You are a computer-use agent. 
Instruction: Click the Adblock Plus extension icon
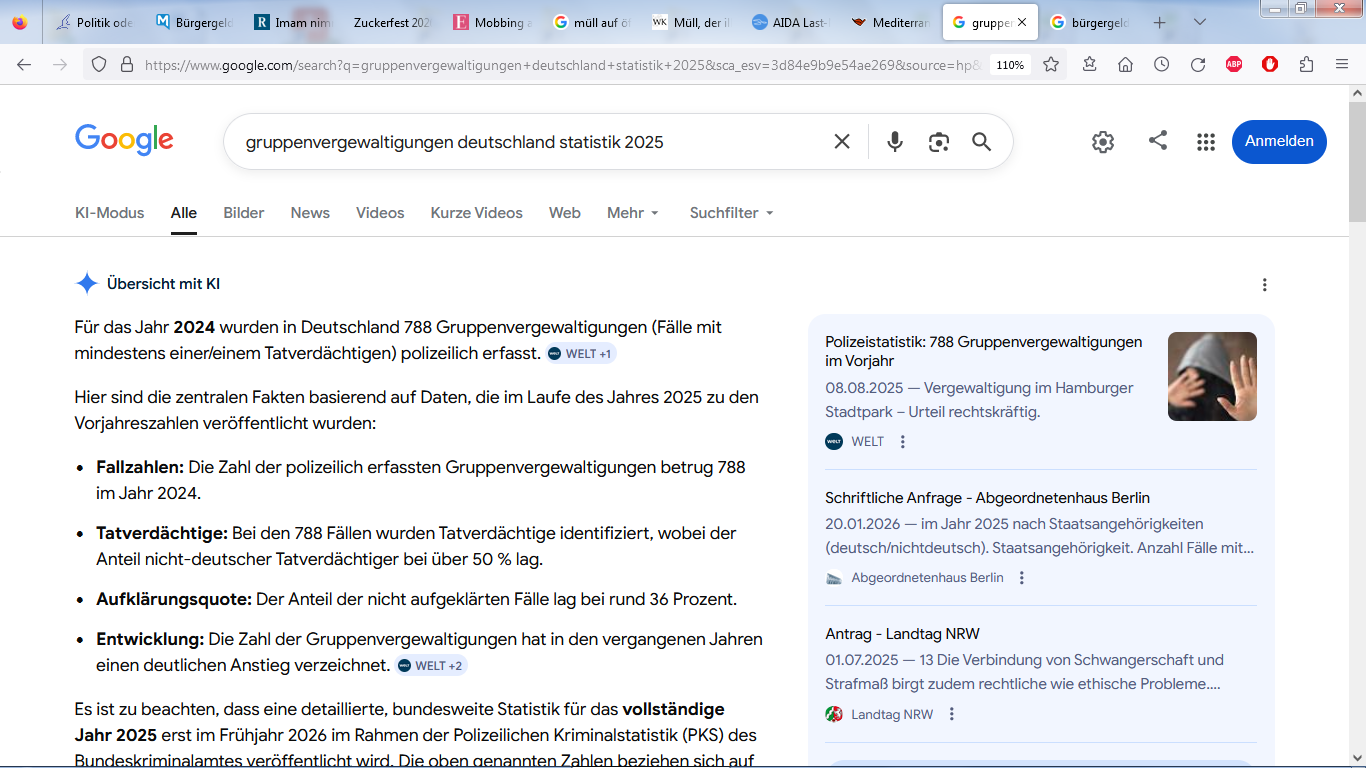[1234, 64]
